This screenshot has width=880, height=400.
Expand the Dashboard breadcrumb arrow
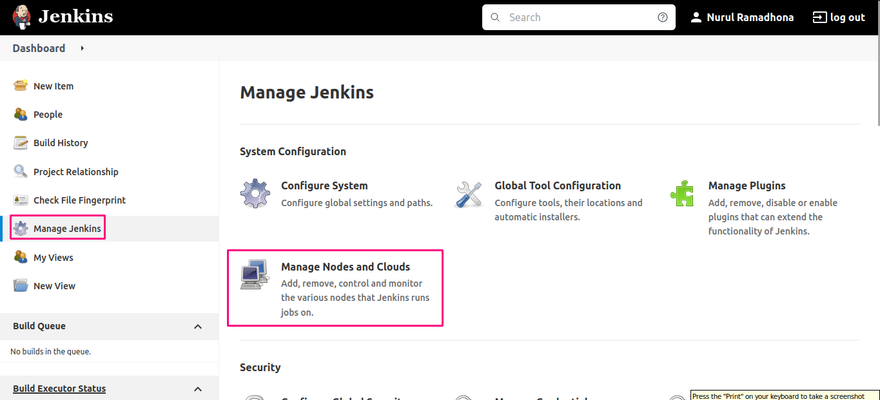(x=82, y=48)
